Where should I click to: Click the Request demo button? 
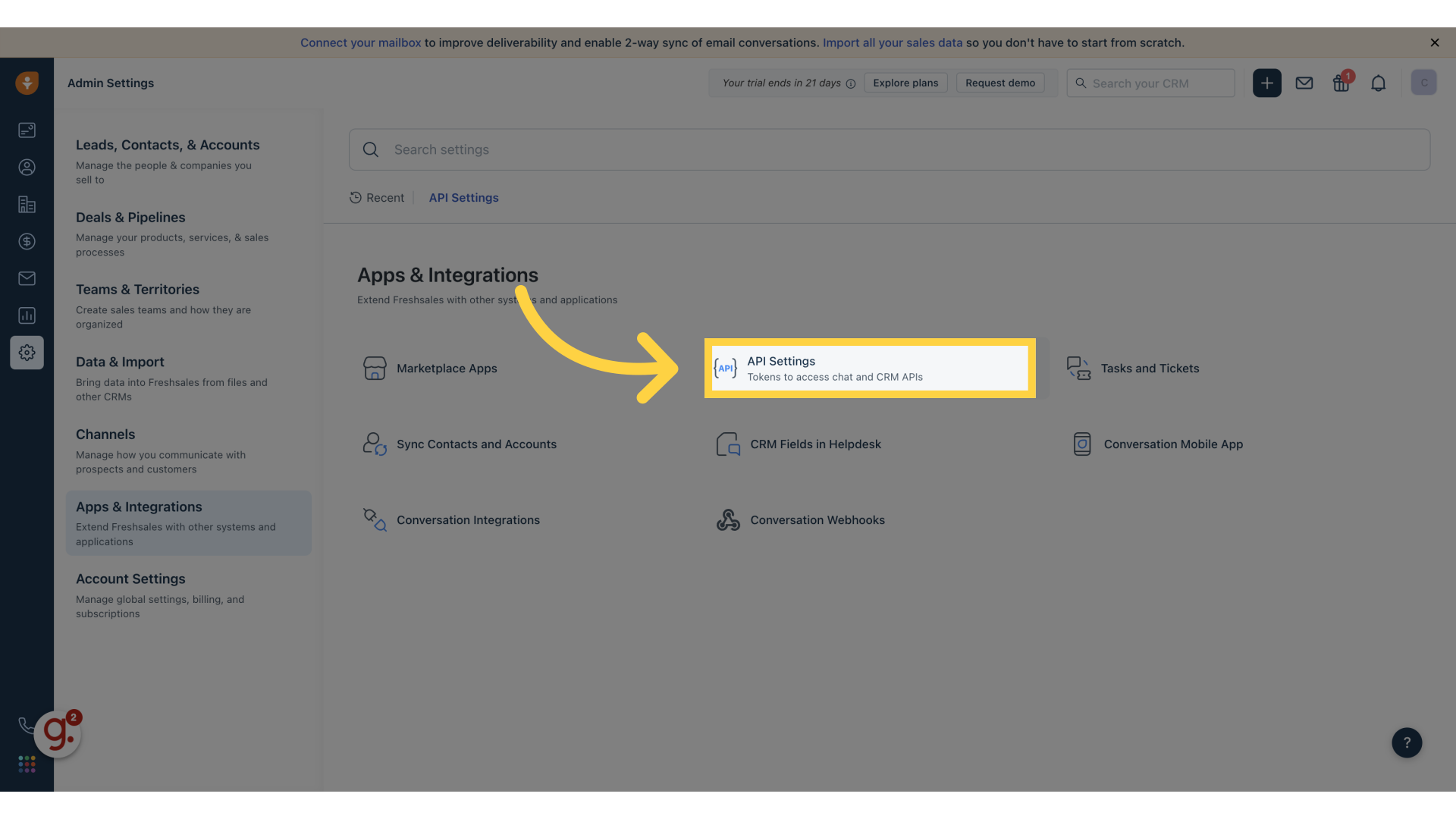pyautogui.click(x=1000, y=83)
